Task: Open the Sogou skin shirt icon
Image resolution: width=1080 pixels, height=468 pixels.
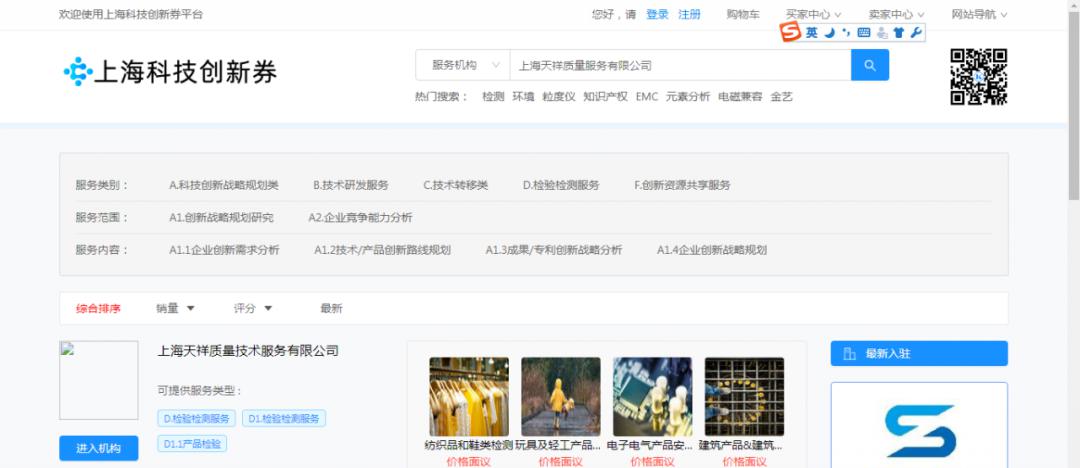Action: click(x=899, y=32)
